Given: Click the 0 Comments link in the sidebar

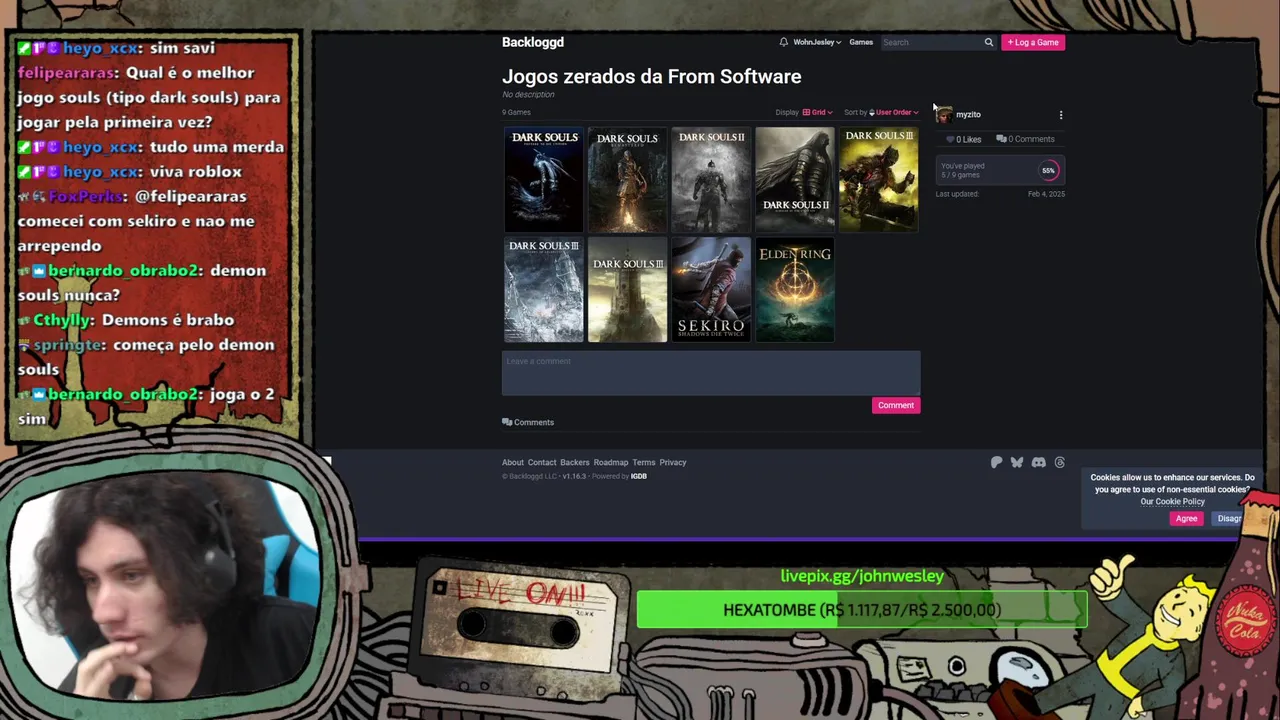Looking at the screenshot, I should pyautogui.click(x=1026, y=139).
